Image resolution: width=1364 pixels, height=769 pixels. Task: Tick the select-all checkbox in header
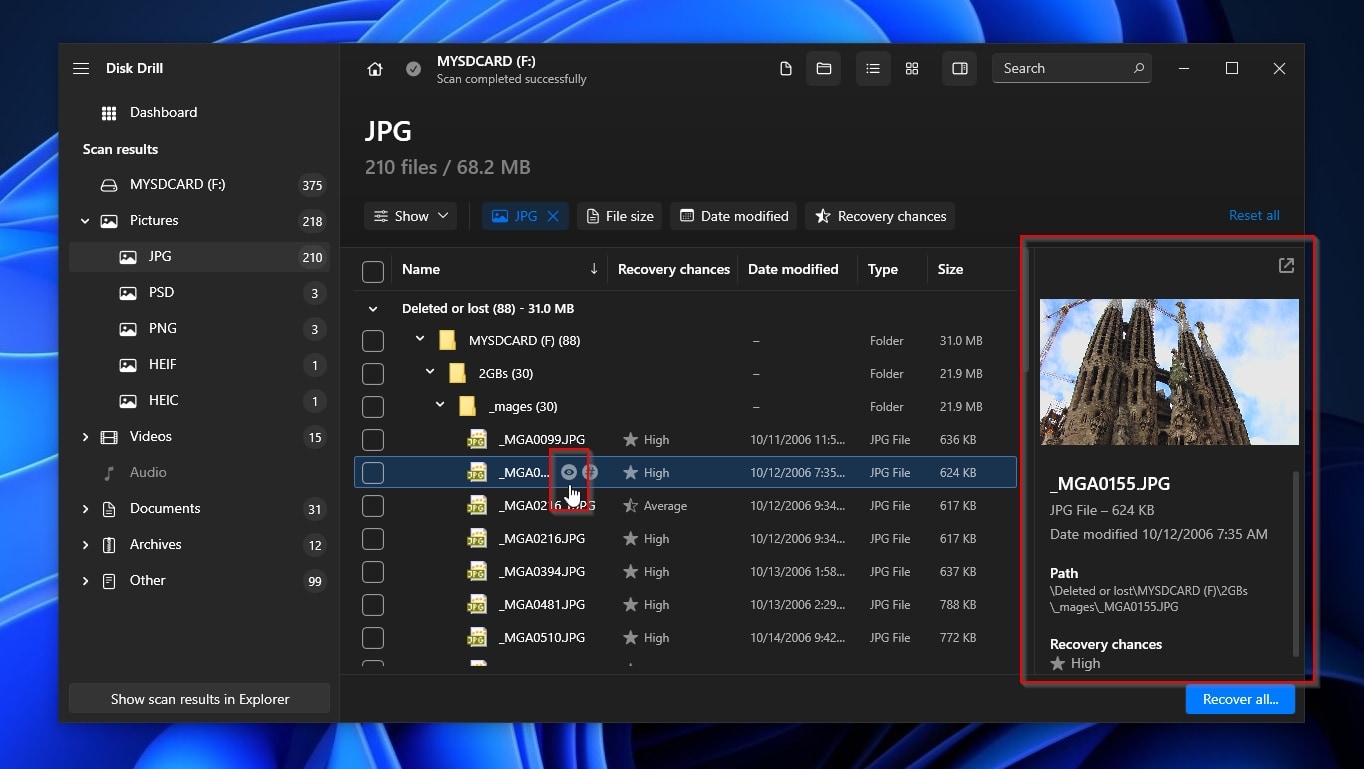pos(373,271)
